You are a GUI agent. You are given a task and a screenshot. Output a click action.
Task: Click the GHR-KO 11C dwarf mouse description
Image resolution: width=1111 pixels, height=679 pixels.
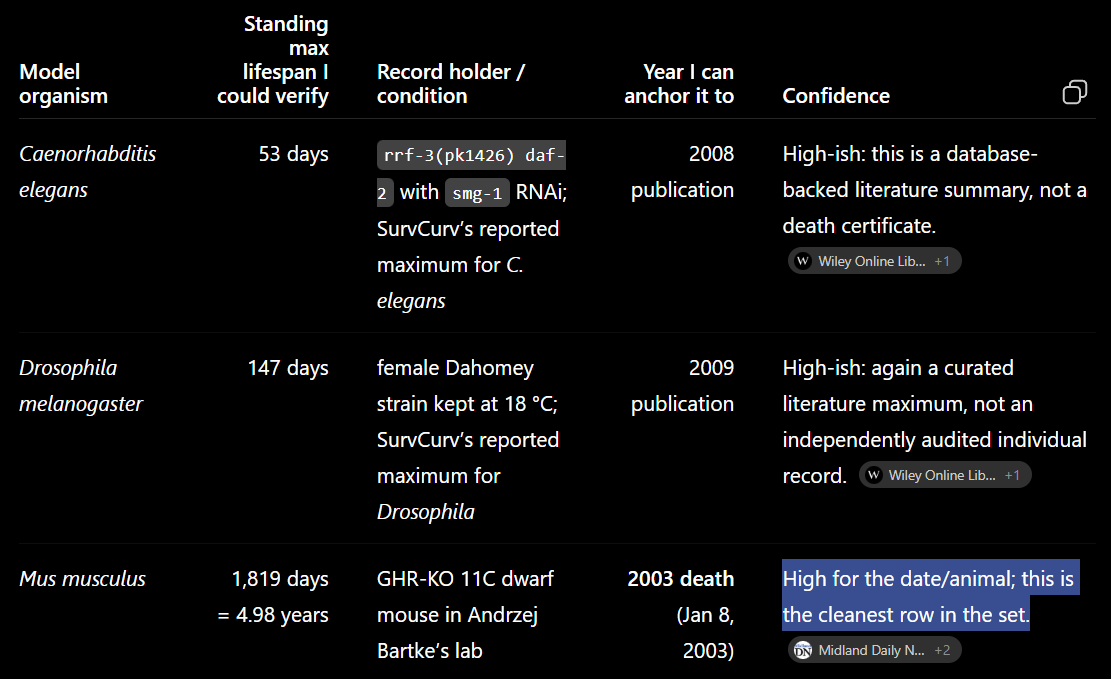pos(465,615)
